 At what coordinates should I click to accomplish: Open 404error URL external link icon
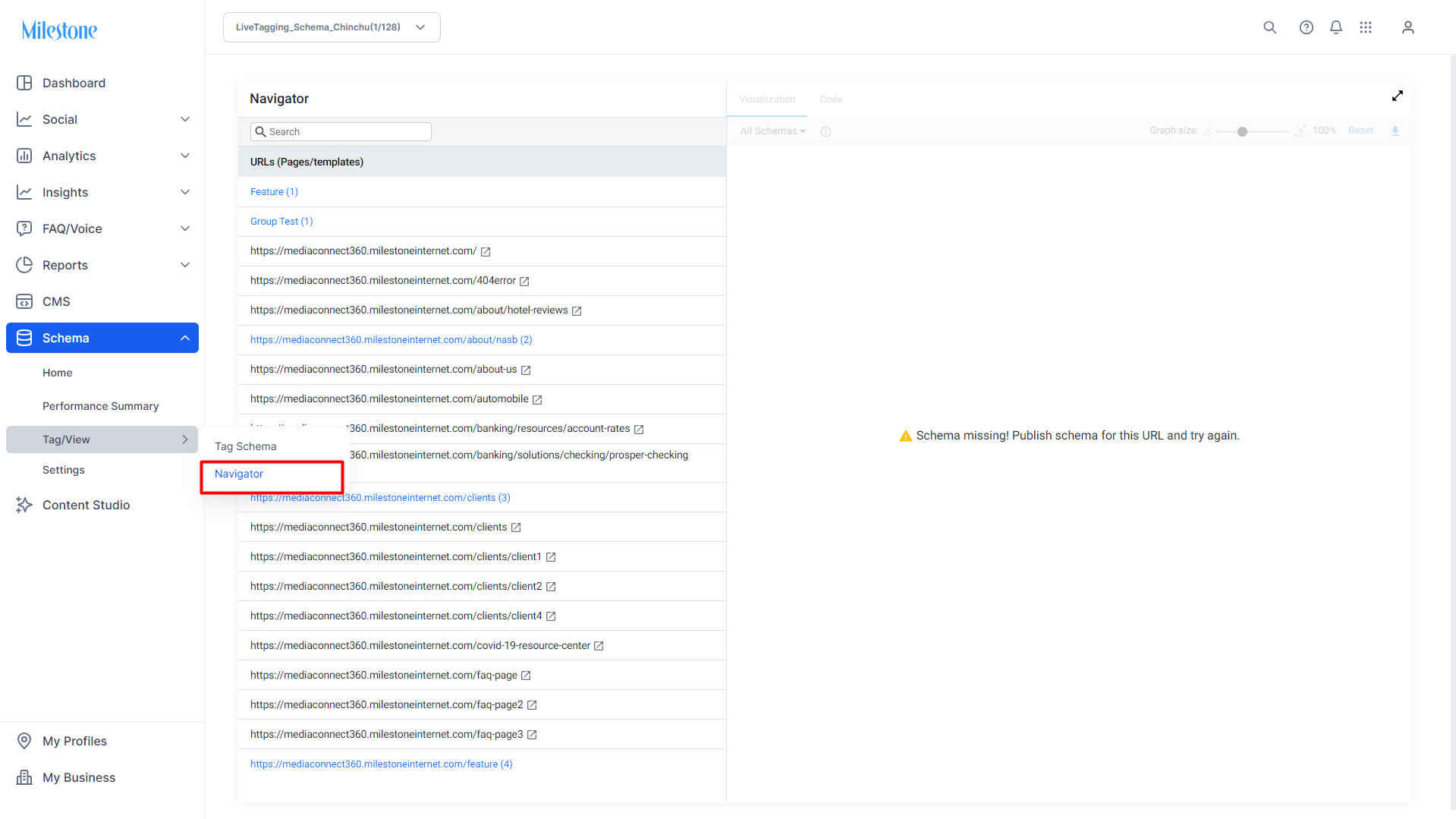pos(524,282)
